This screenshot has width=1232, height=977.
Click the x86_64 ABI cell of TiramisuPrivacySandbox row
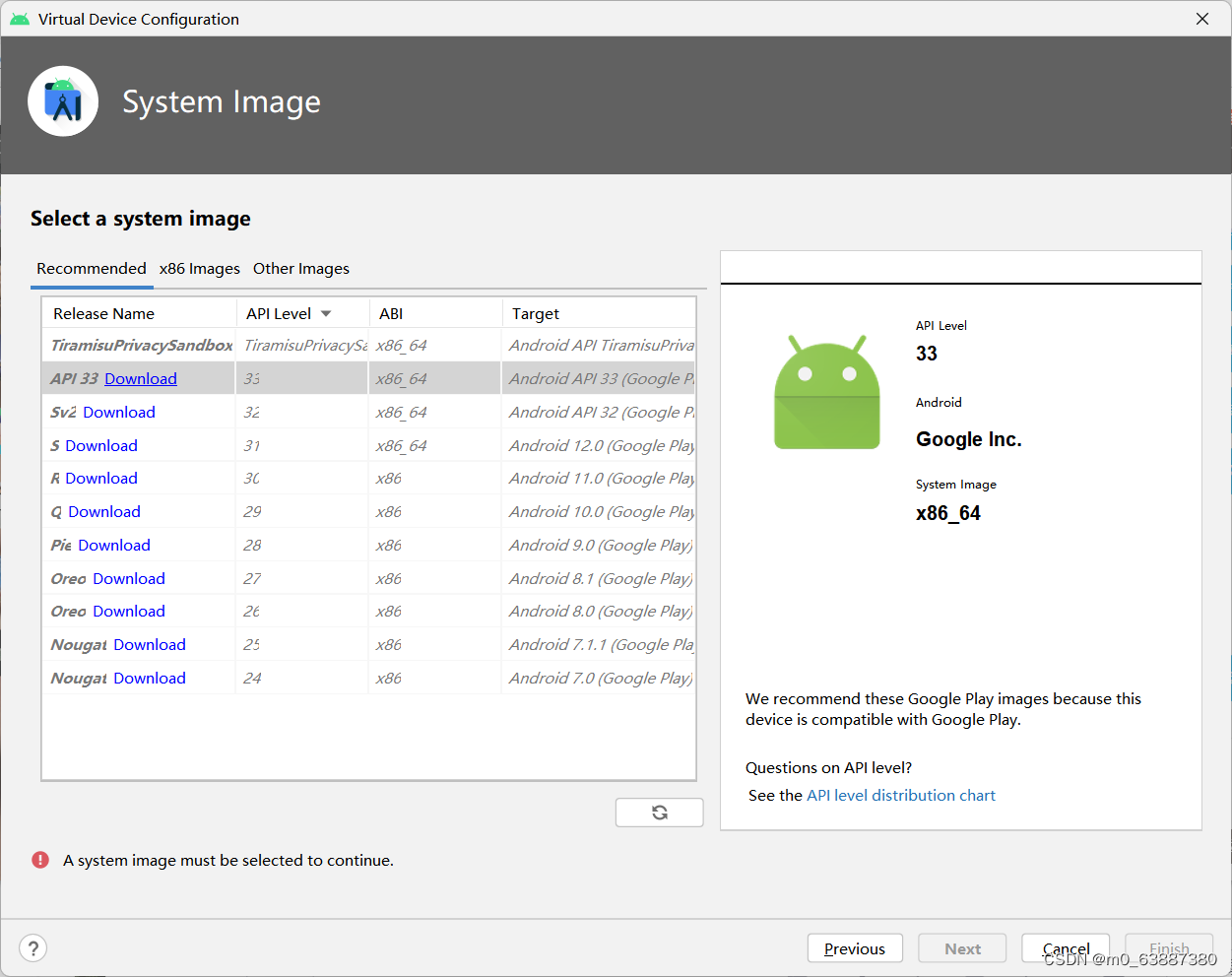(435, 346)
